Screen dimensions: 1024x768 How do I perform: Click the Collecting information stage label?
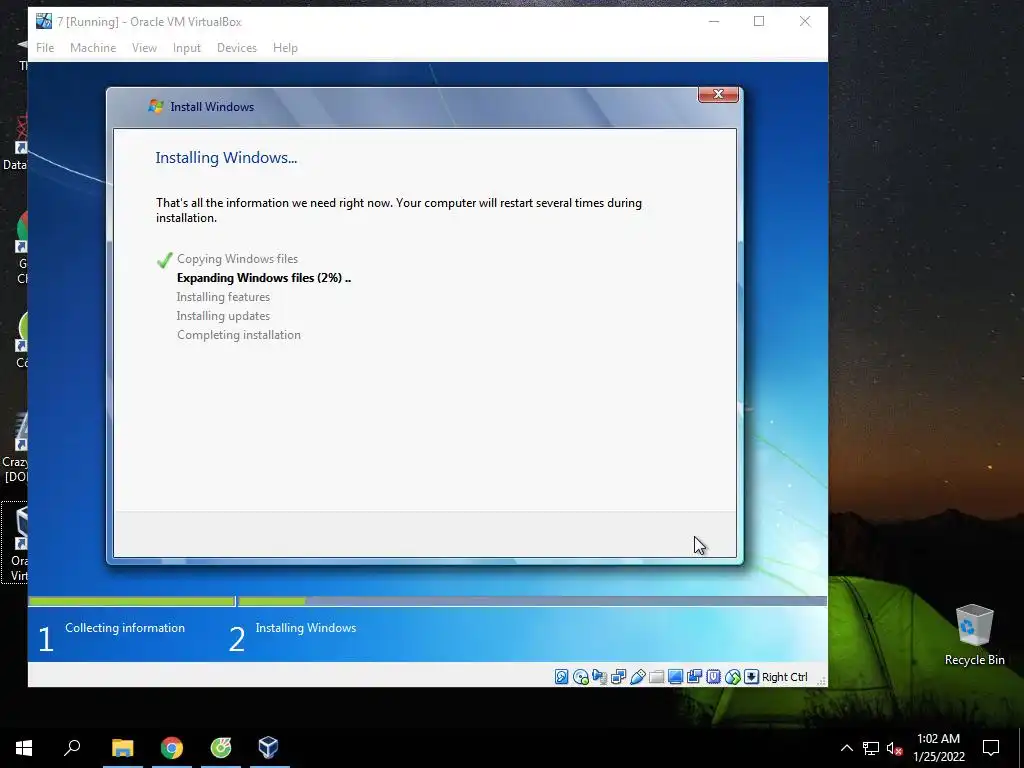[x=125, y=628]
